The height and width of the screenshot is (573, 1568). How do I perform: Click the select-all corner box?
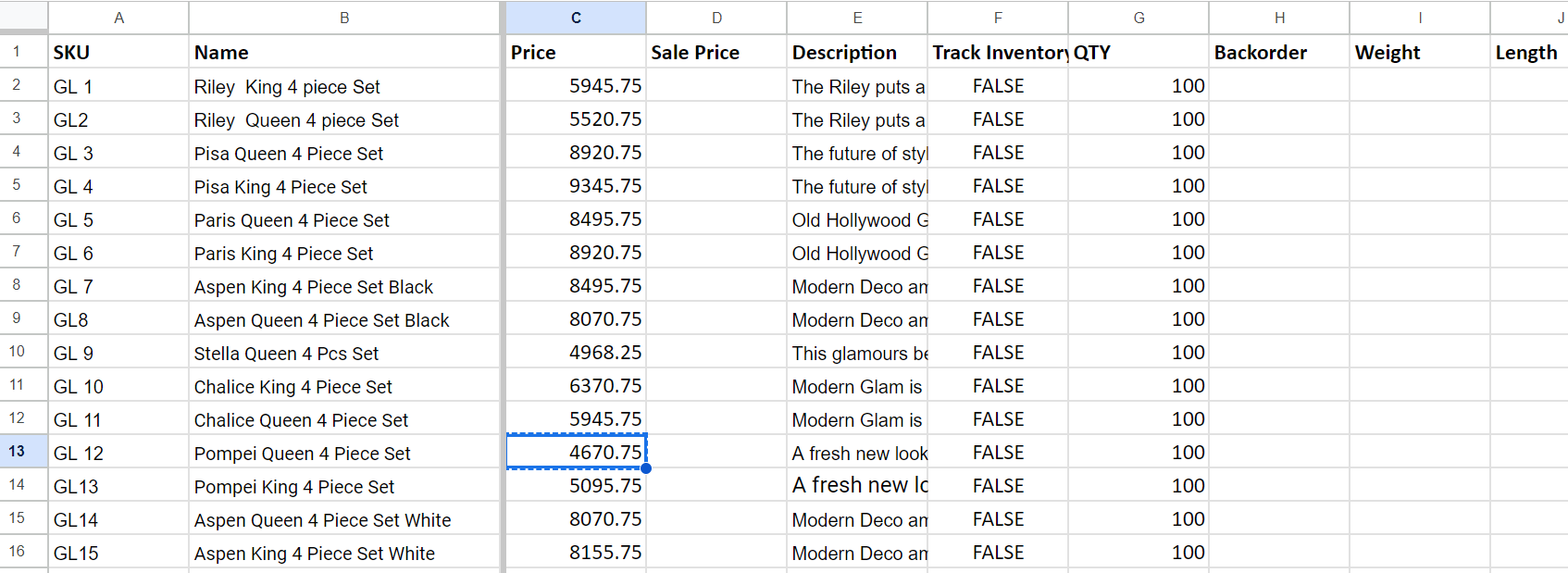coord(23,18)
